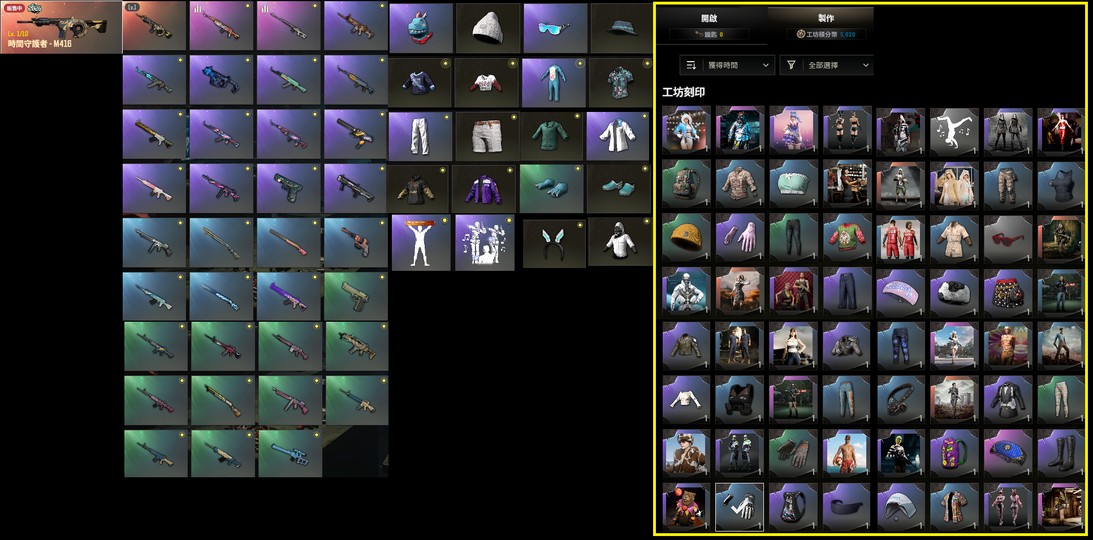
Task: Click the sort order icon
Action: (x=691, y=65)
